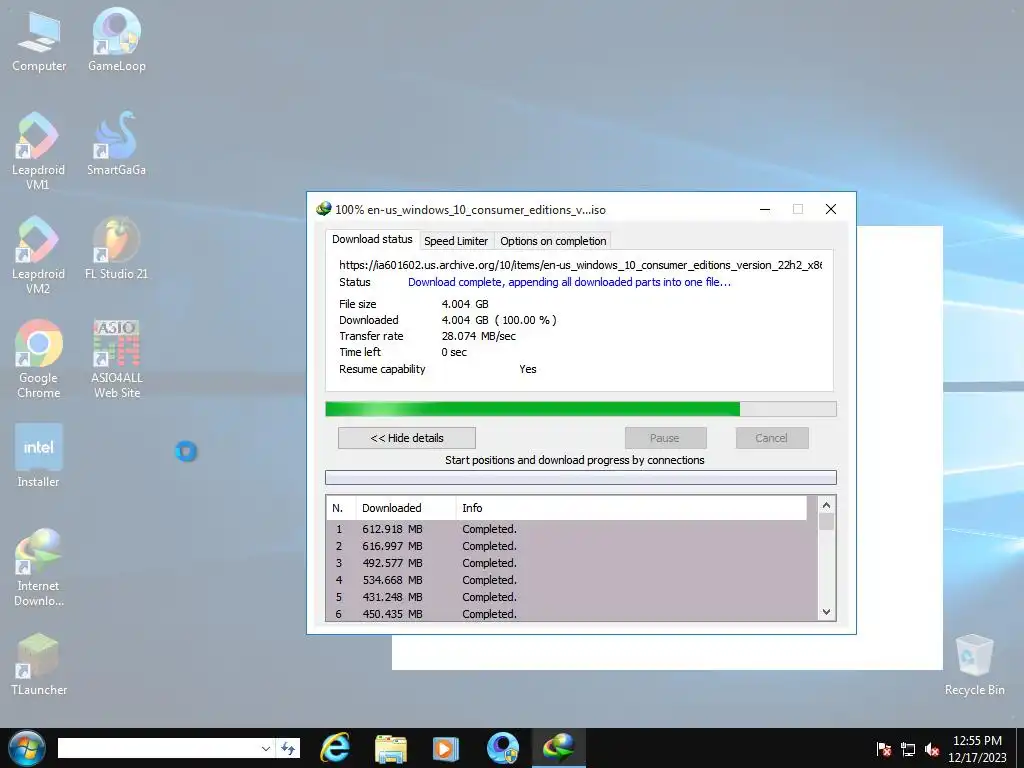Click the muted volume tray icon

coord(932,749)
